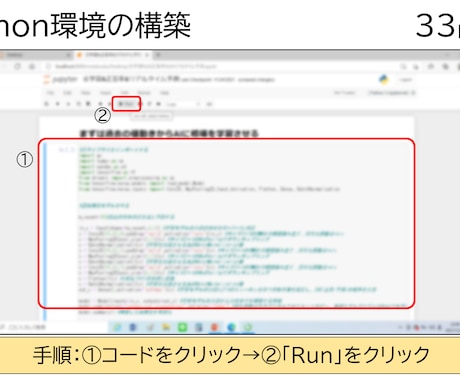
Task: Reload the page with the browser refresh icon
Action: pos(17,66)
